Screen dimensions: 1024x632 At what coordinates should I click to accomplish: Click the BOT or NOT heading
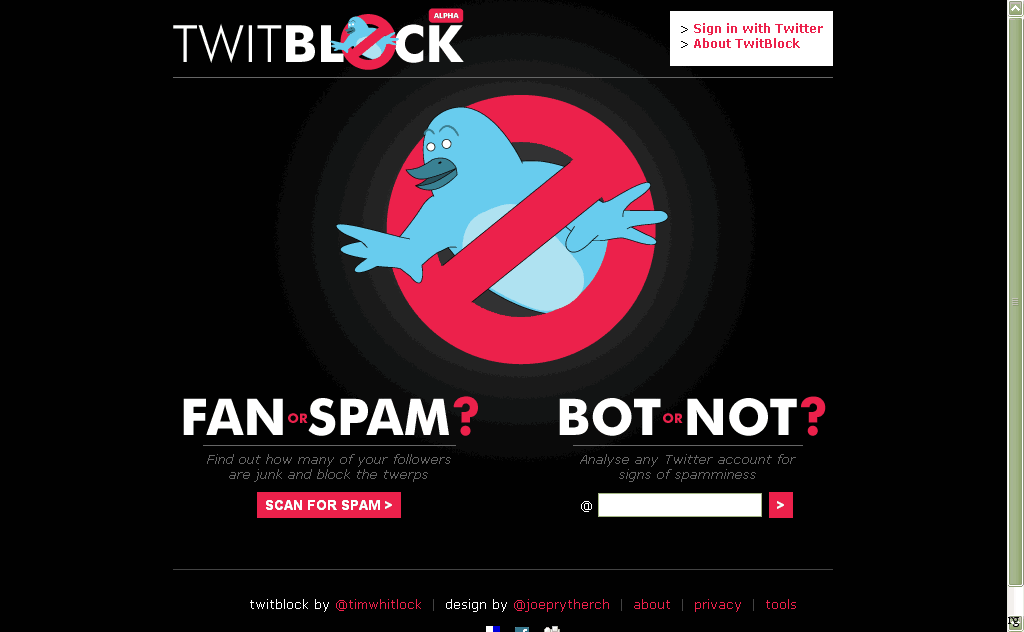pos(692,417)
